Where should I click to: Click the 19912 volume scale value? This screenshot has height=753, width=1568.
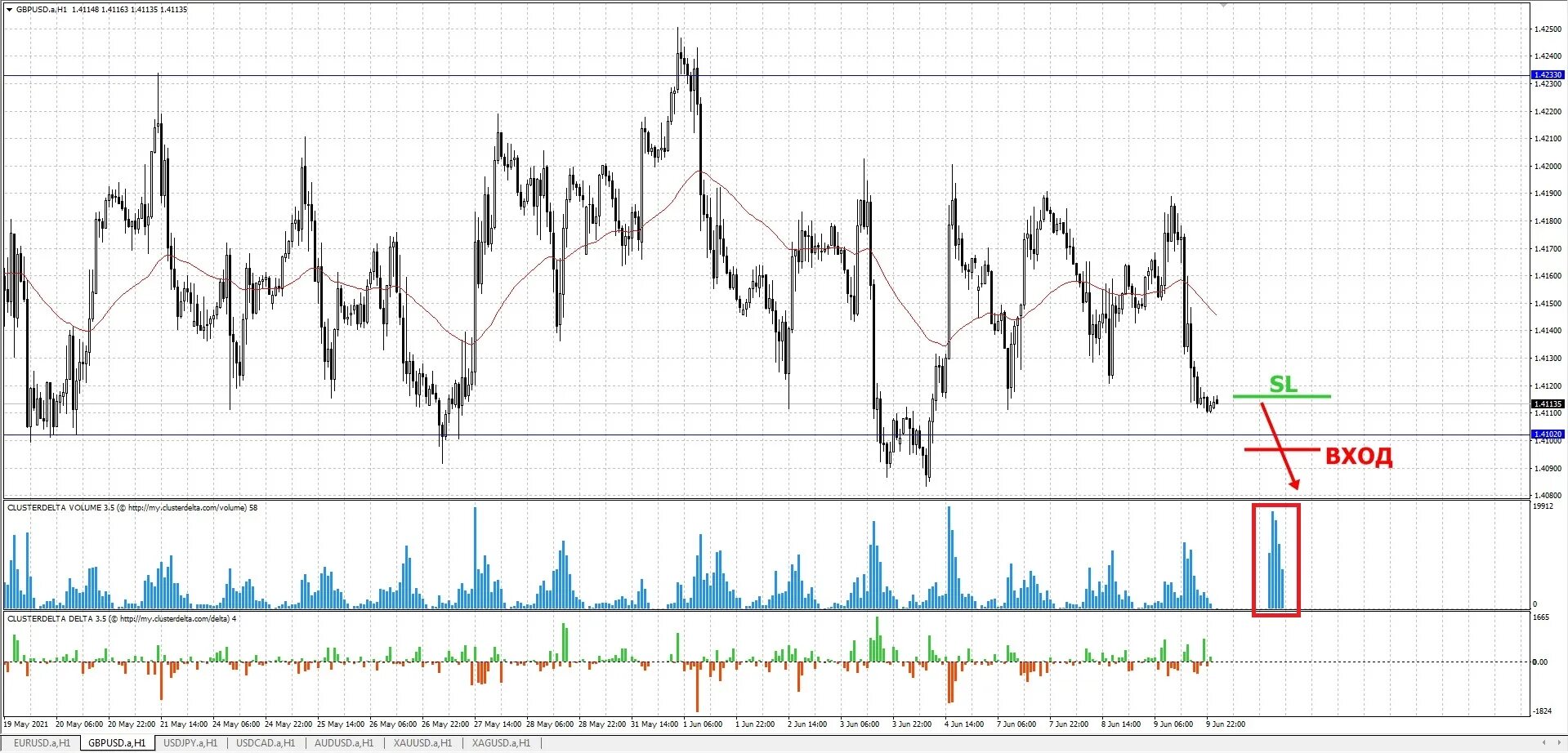(x=1543, y=506)
